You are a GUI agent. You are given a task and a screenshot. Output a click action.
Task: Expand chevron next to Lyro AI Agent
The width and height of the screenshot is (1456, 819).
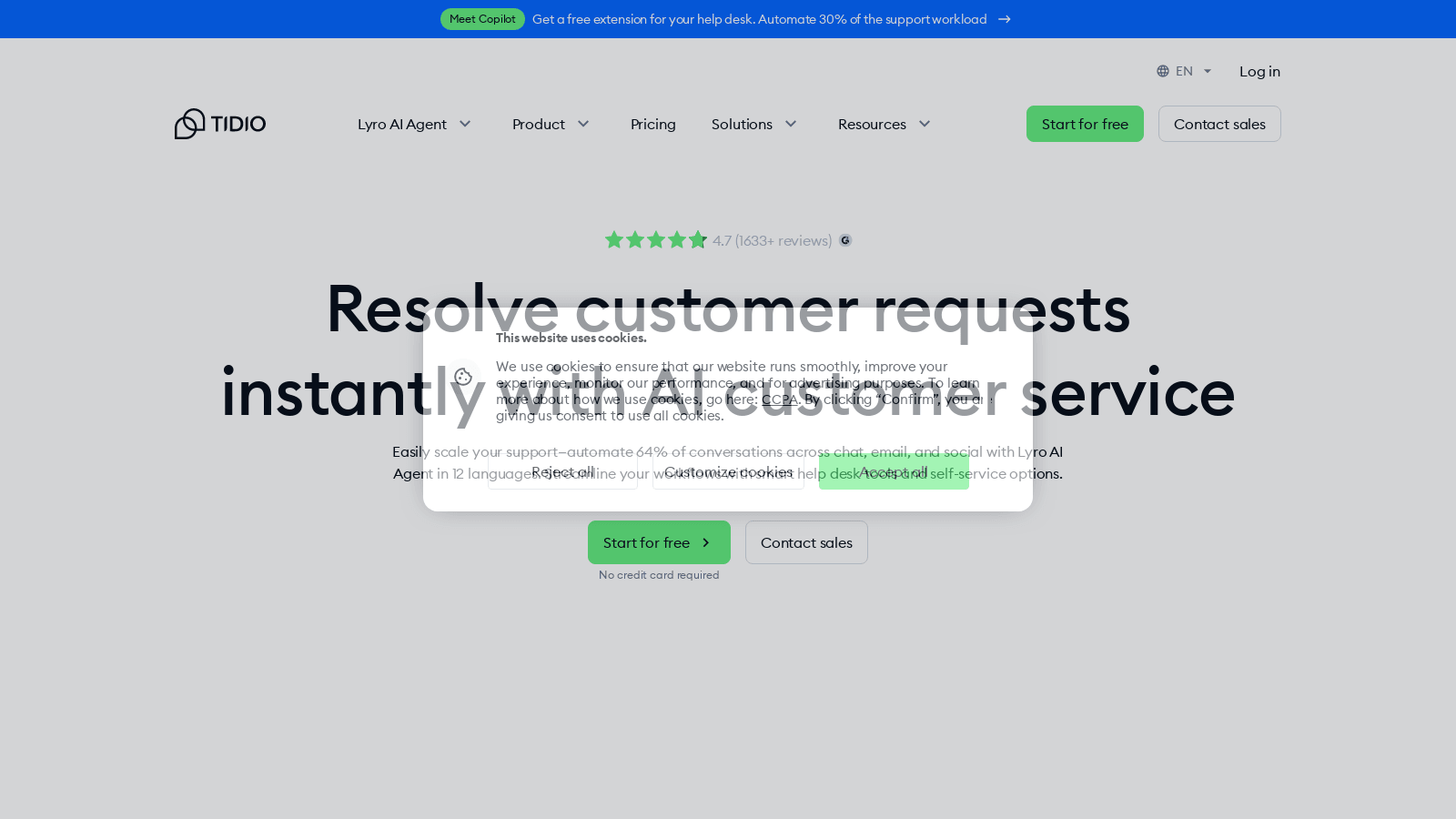click(465, 124)
